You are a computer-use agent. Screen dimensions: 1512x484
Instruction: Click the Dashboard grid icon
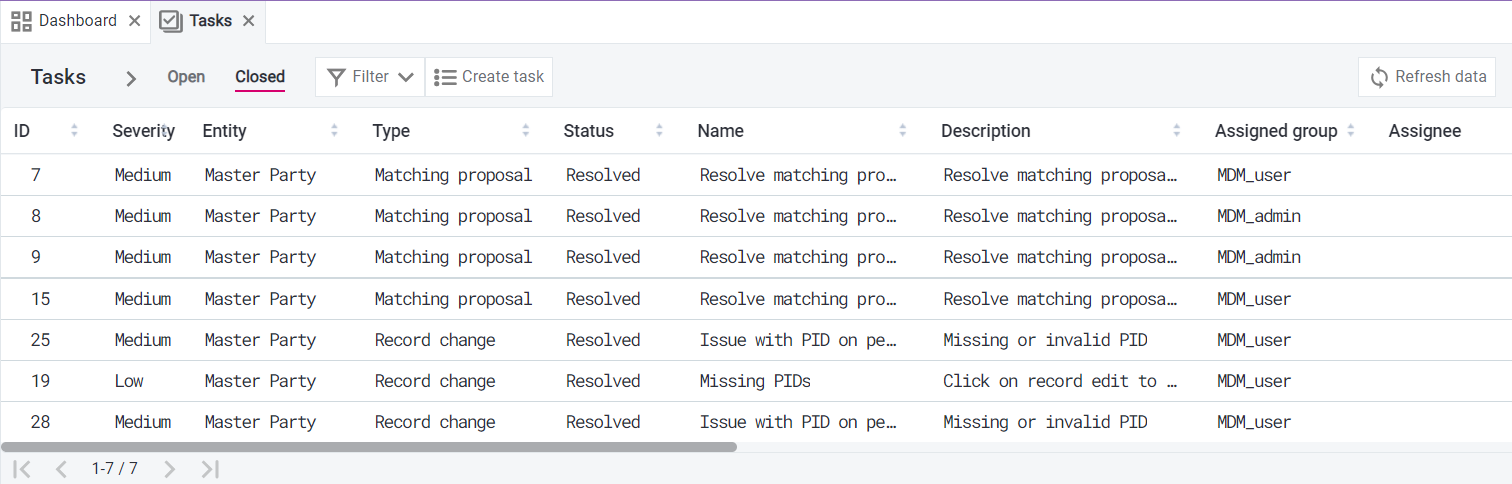(x=21, y=21)
